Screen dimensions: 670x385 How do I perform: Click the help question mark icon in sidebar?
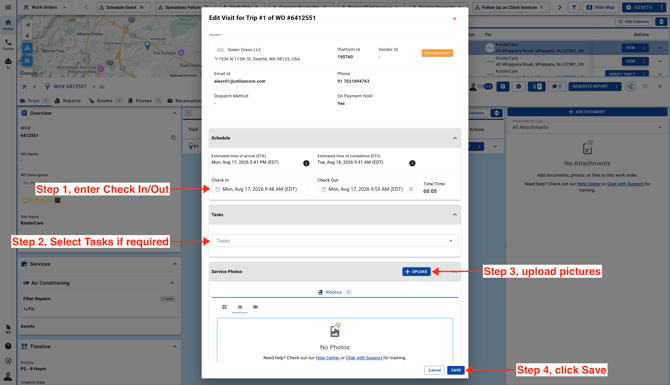[8, 346]
